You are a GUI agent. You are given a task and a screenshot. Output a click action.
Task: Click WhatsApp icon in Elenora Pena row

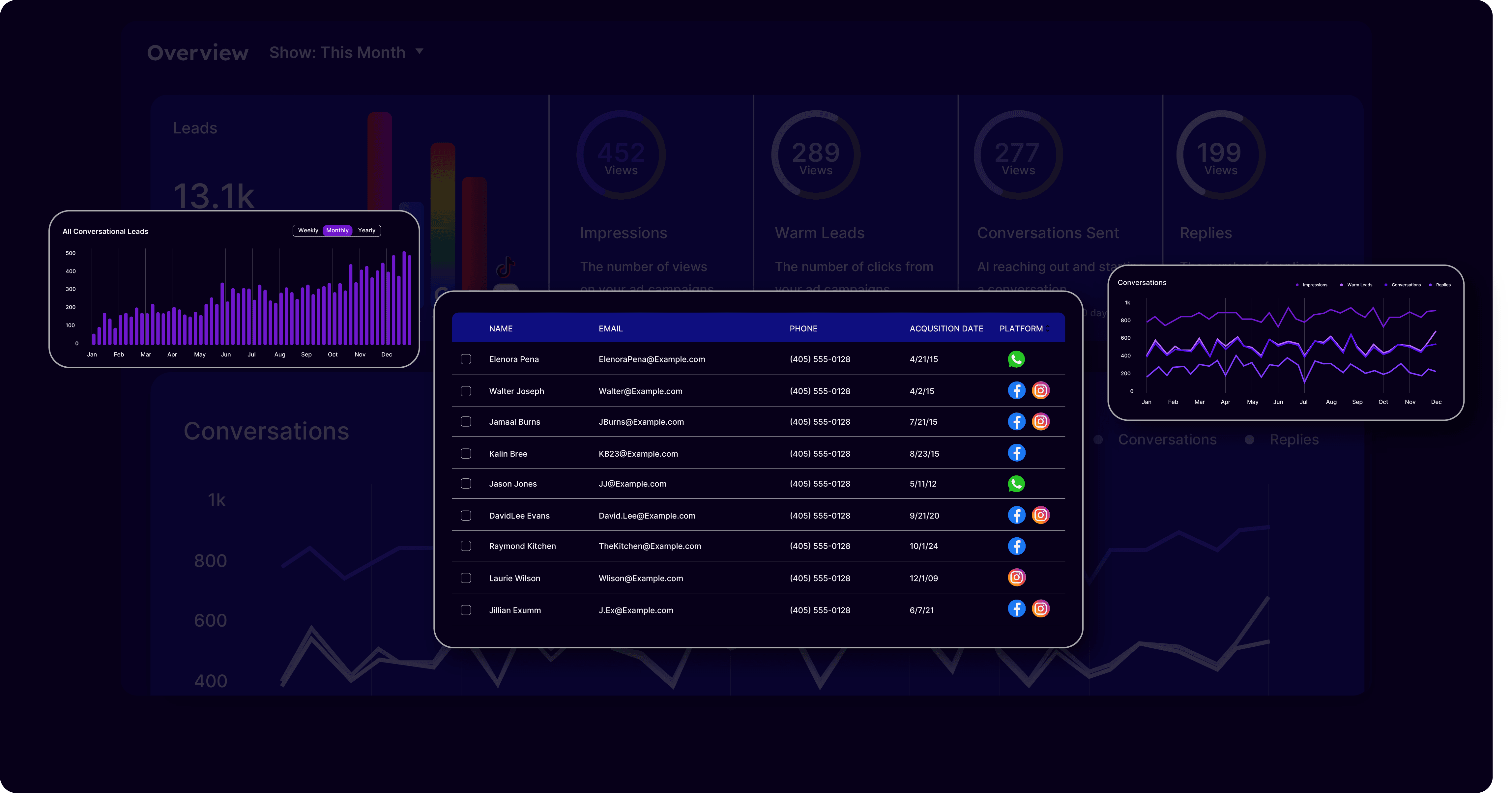(x=1016, y=359)
